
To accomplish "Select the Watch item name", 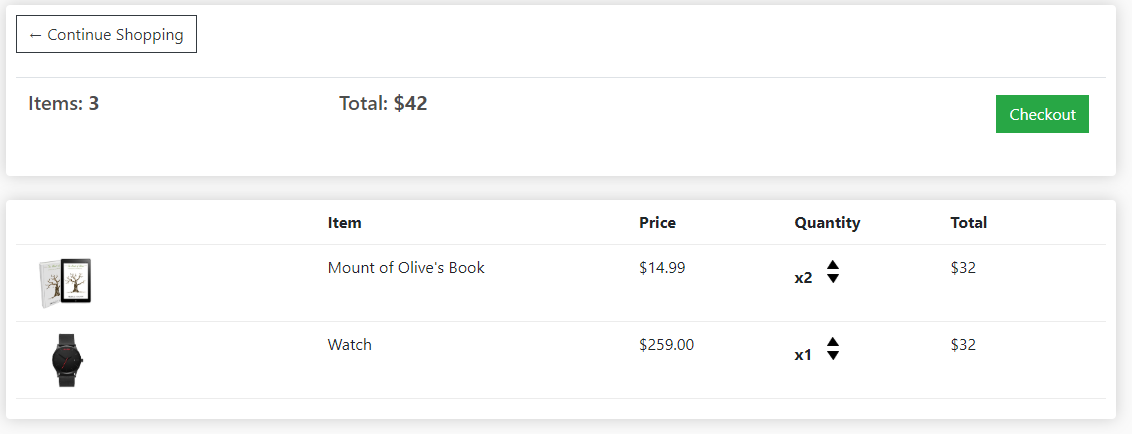I will [x=349, y=344].
